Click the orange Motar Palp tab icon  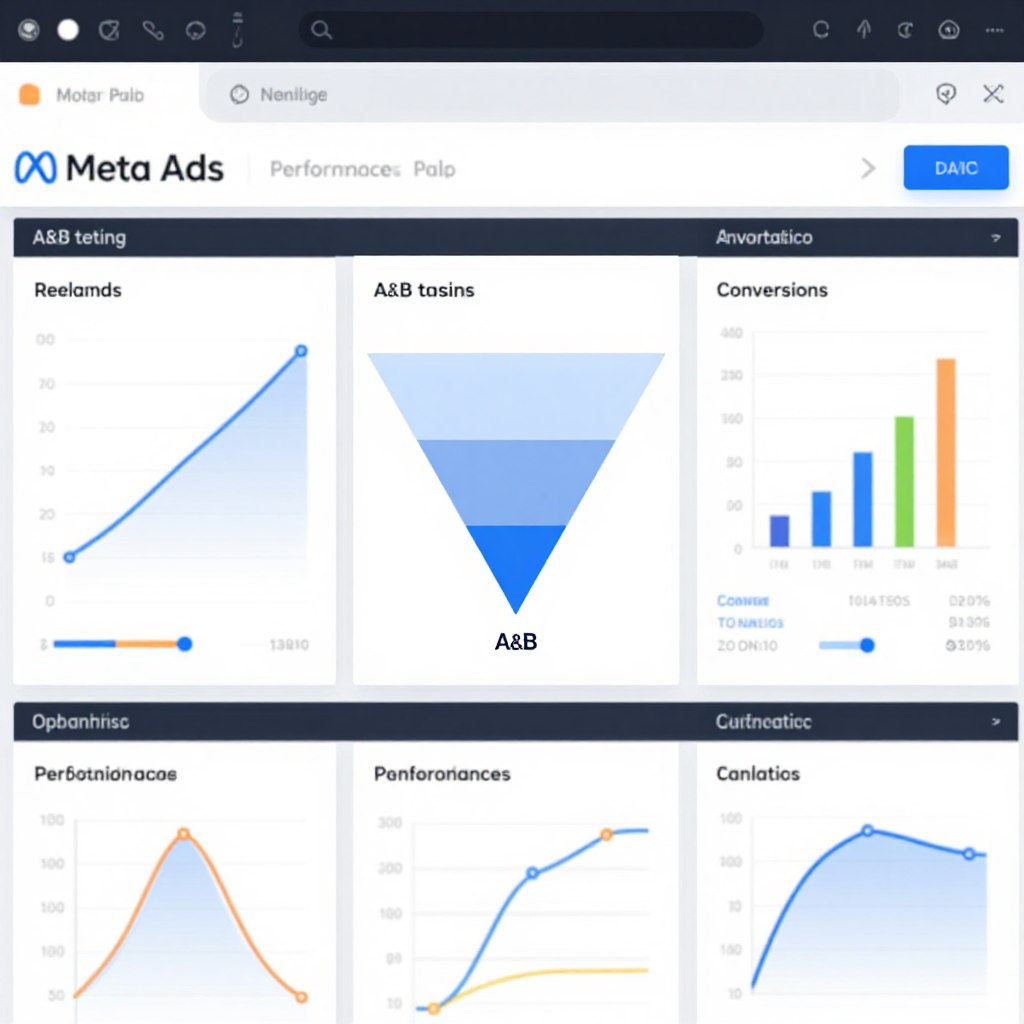click(30, 95)
